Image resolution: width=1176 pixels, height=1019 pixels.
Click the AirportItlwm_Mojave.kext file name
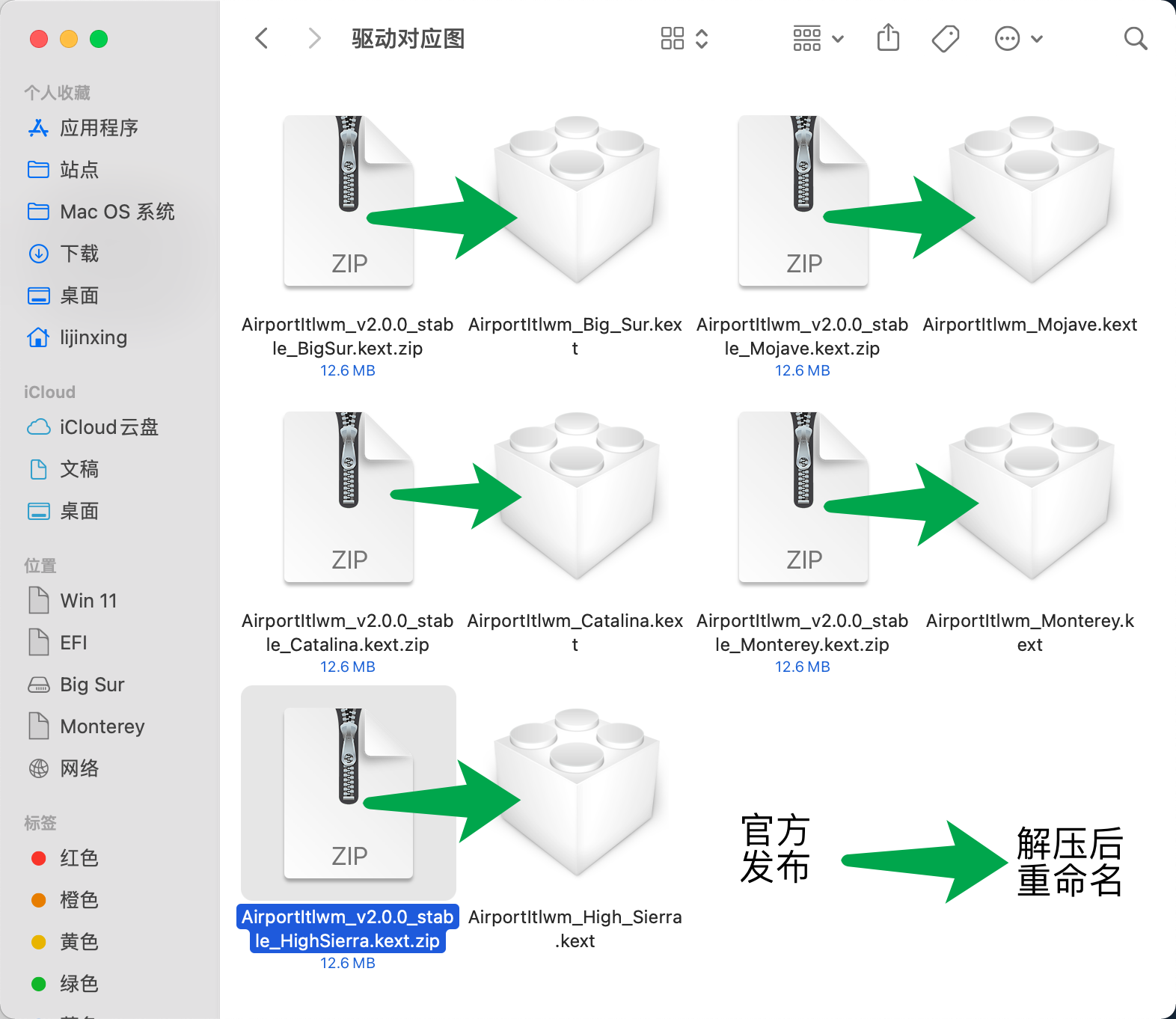1030,325
